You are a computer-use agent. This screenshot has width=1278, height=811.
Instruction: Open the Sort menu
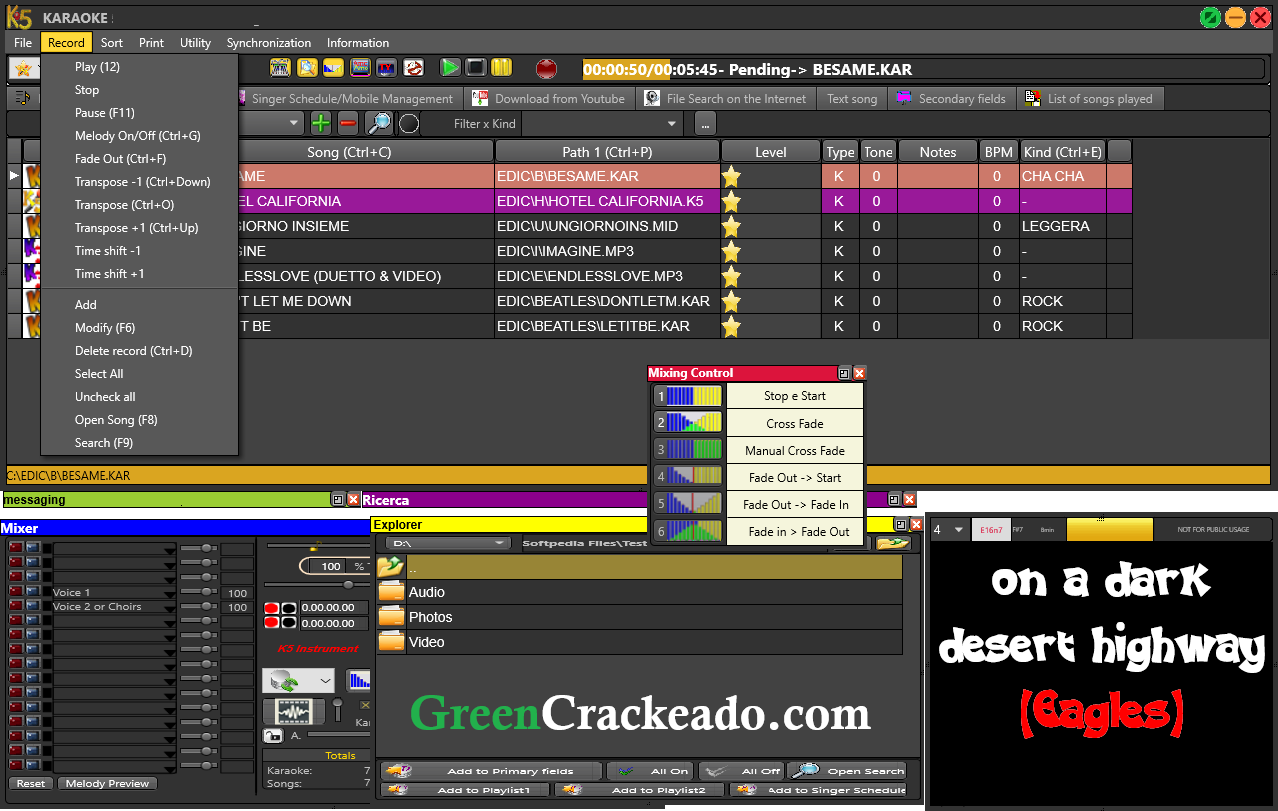tap(111, 42)
